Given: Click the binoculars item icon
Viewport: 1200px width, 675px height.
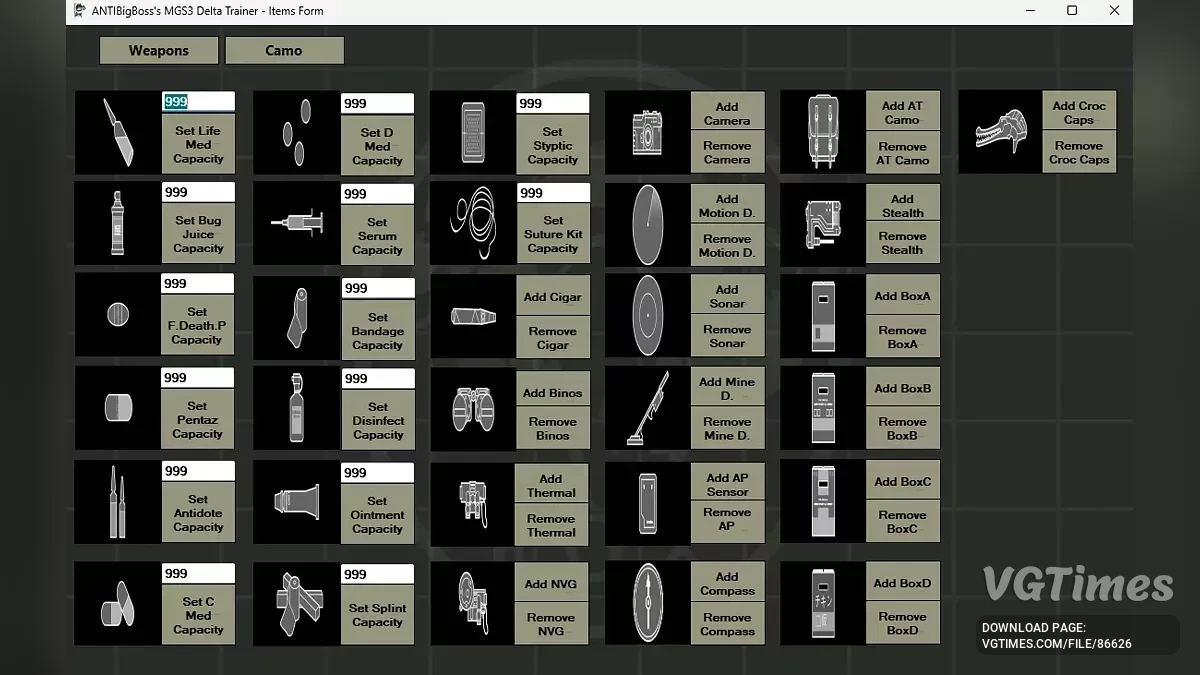Looking at the screenshot, I should coord(472,409).
